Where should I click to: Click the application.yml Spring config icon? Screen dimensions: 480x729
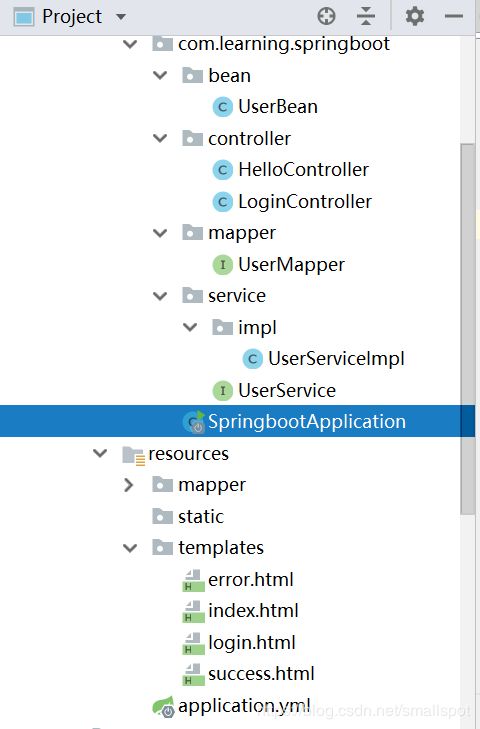(x=163, y=707)
